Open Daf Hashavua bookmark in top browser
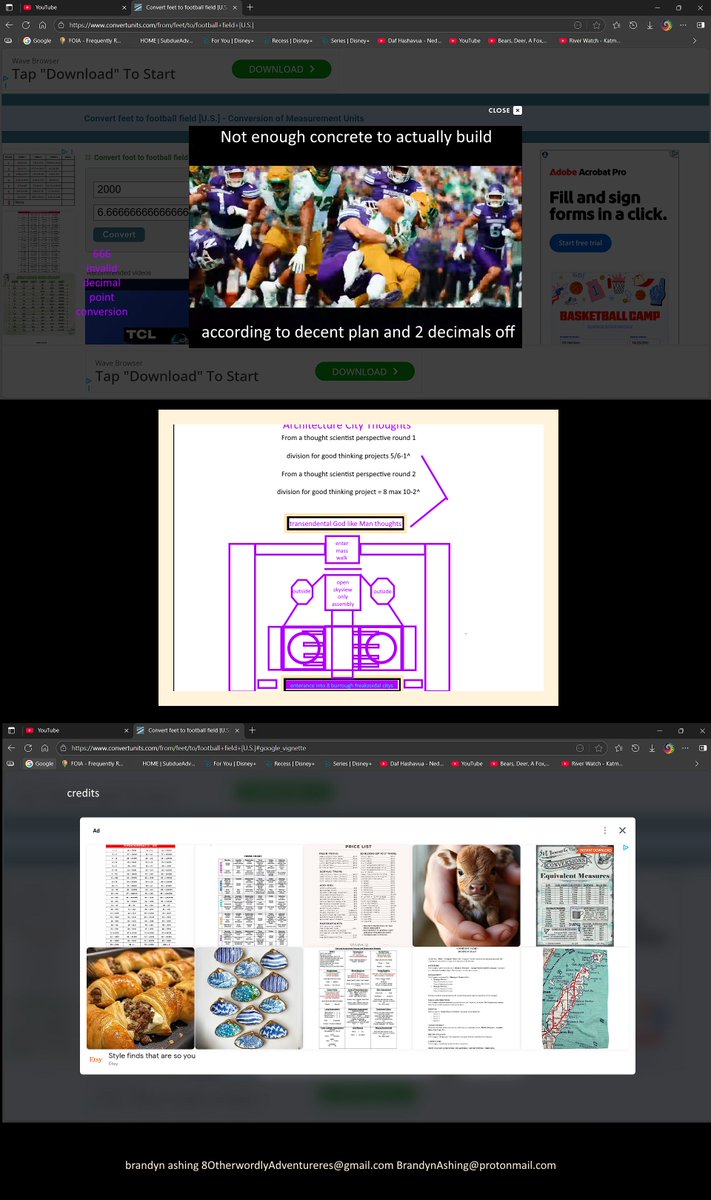Image resolution: width=711 pixels, height=1200 pixels. 407,40
